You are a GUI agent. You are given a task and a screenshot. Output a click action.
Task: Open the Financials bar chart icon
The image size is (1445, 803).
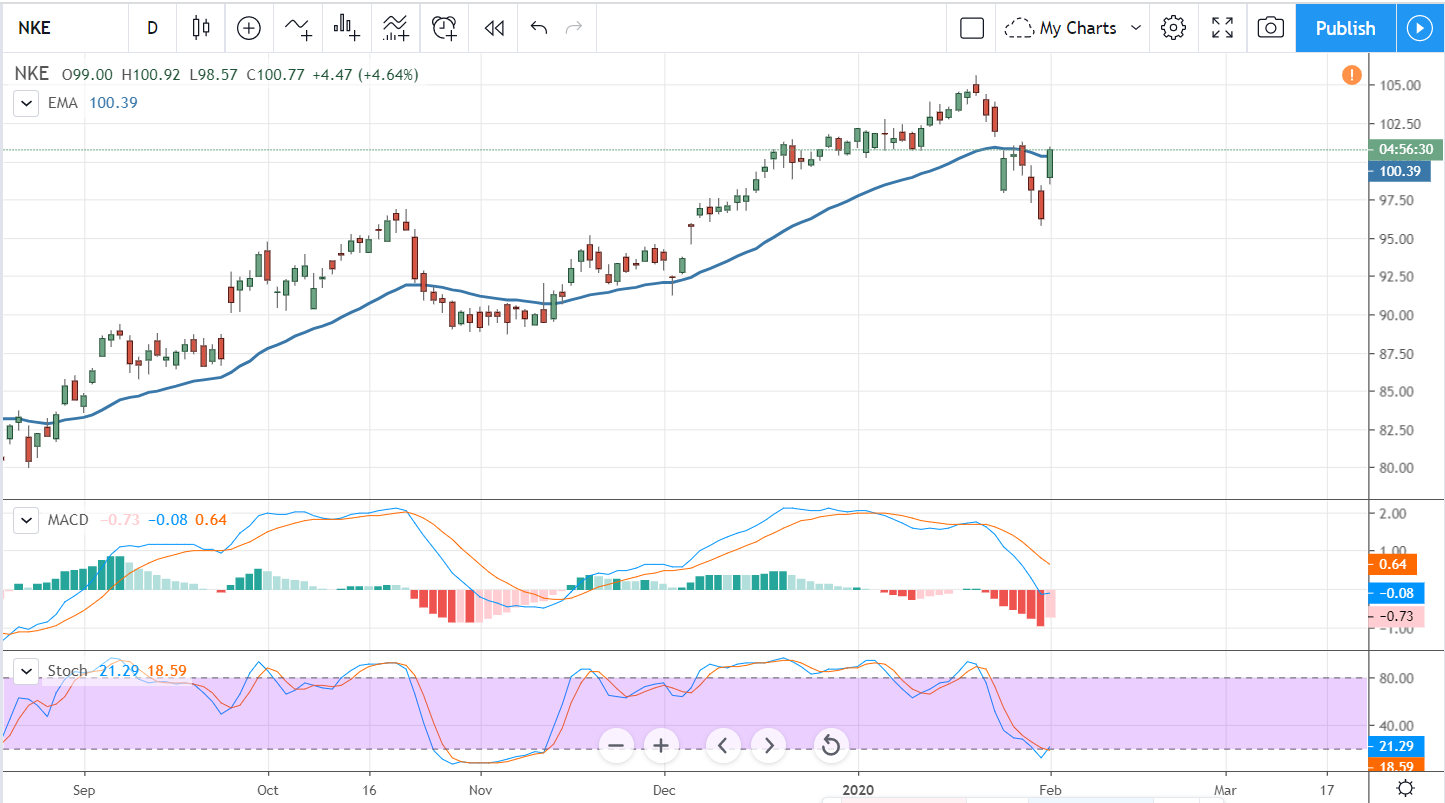click(348, 28)
